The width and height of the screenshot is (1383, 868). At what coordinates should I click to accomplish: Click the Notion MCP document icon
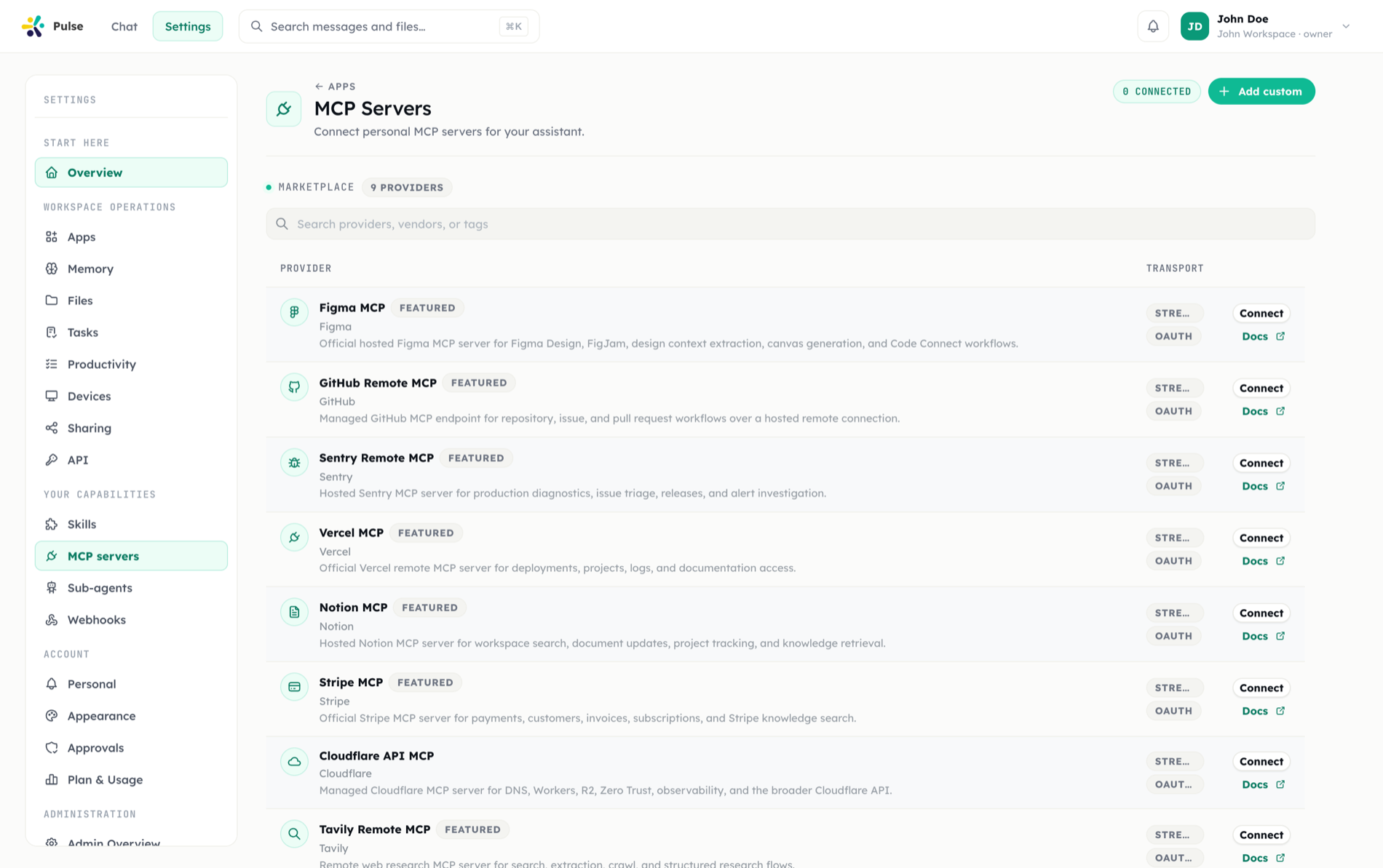point(294,613)
